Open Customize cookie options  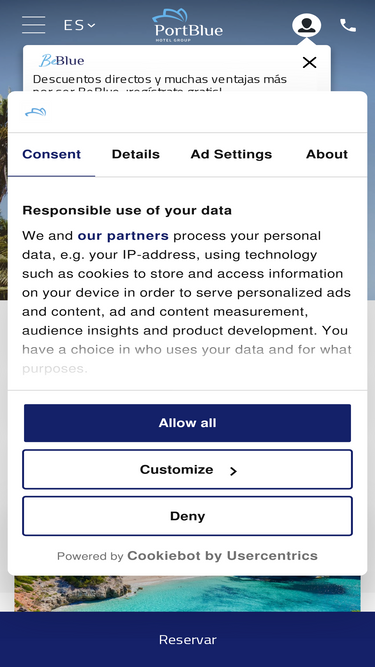188,470
